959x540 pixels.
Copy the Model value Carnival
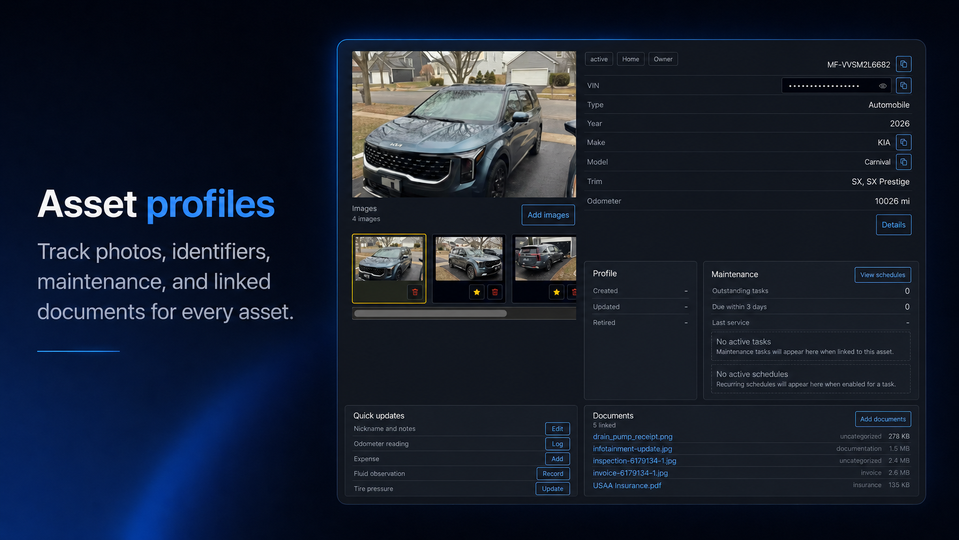(903, 162)
